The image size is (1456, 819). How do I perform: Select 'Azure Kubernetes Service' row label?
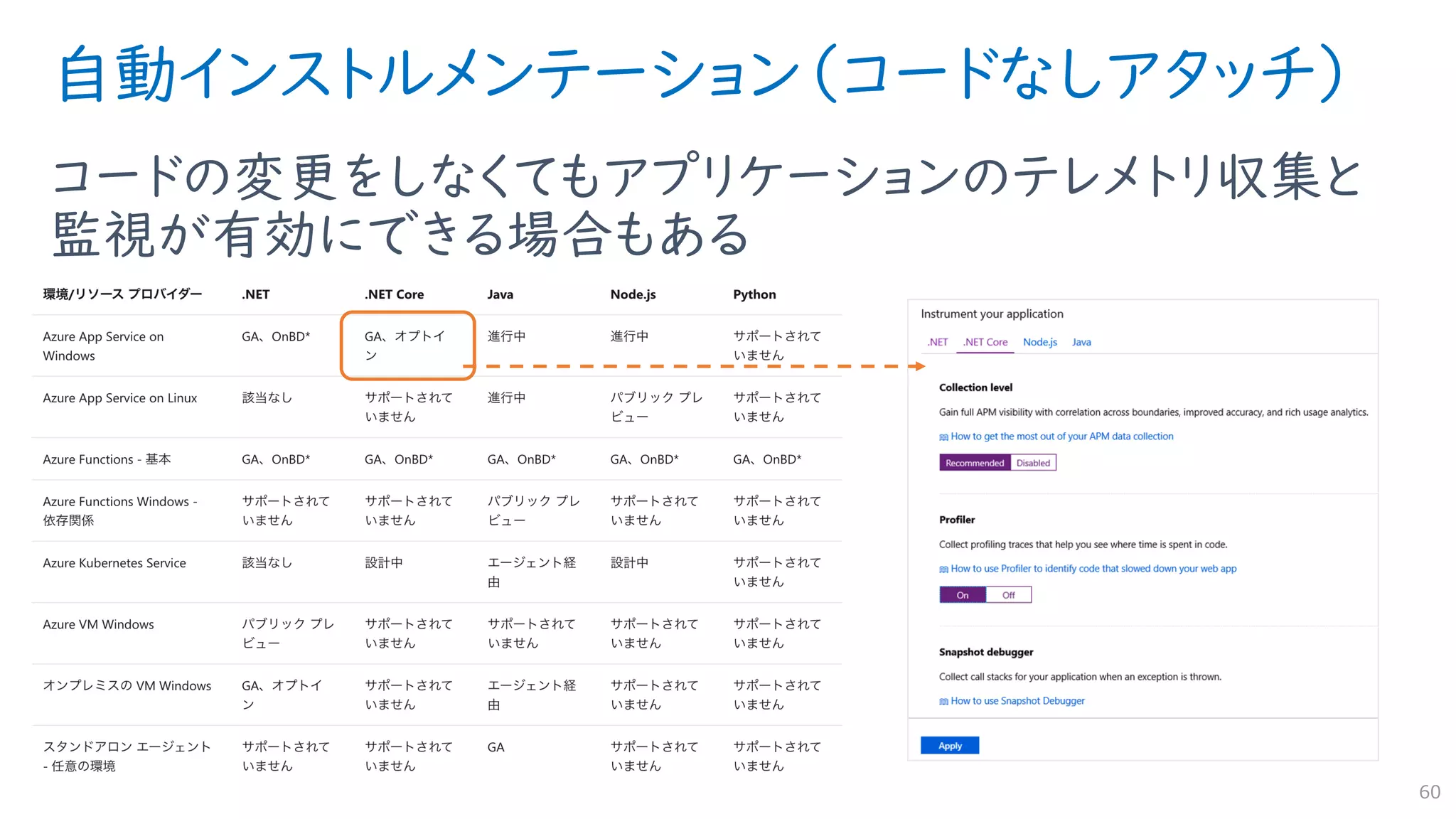point(114,563)
